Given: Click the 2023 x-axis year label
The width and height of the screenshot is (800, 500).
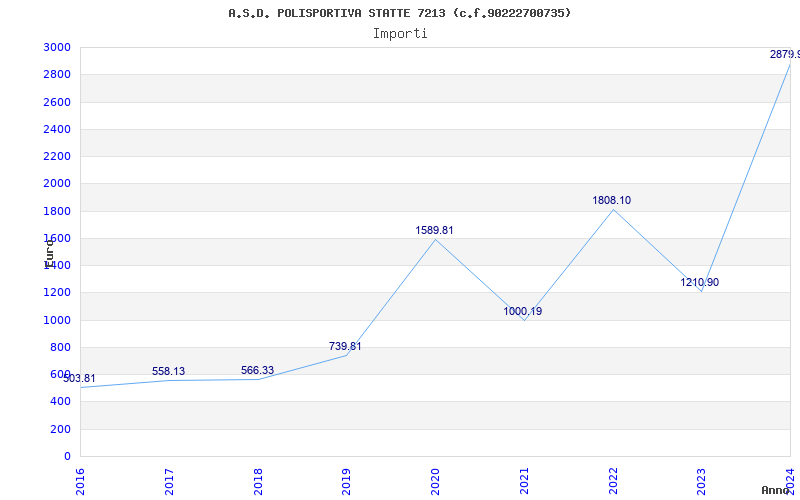Looking at the screenshot, I should tap(702, 482).
